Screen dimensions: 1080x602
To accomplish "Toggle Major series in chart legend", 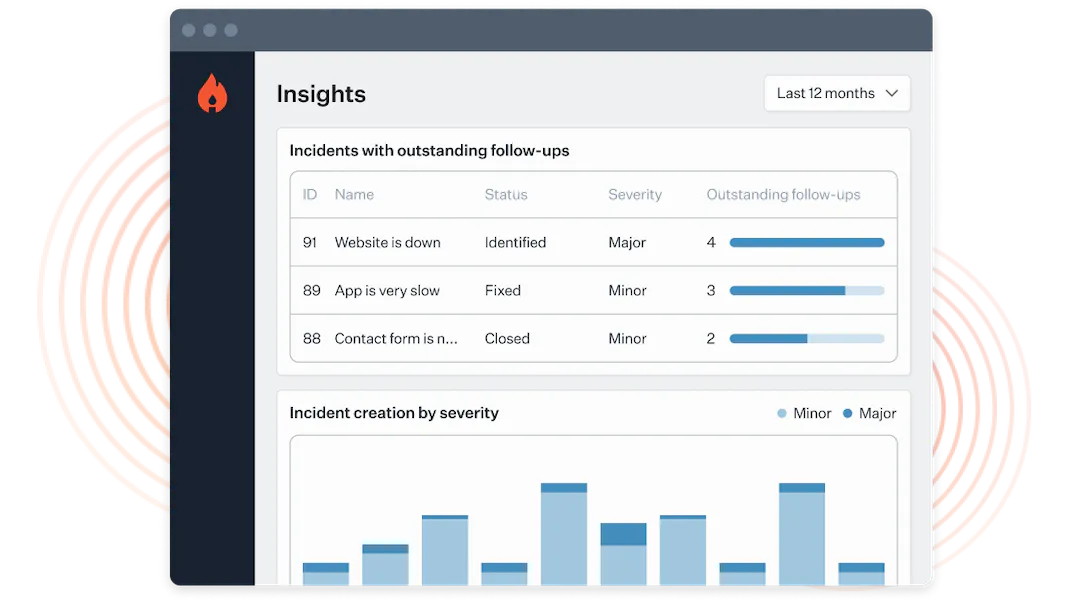I will (x=869, y=413).
